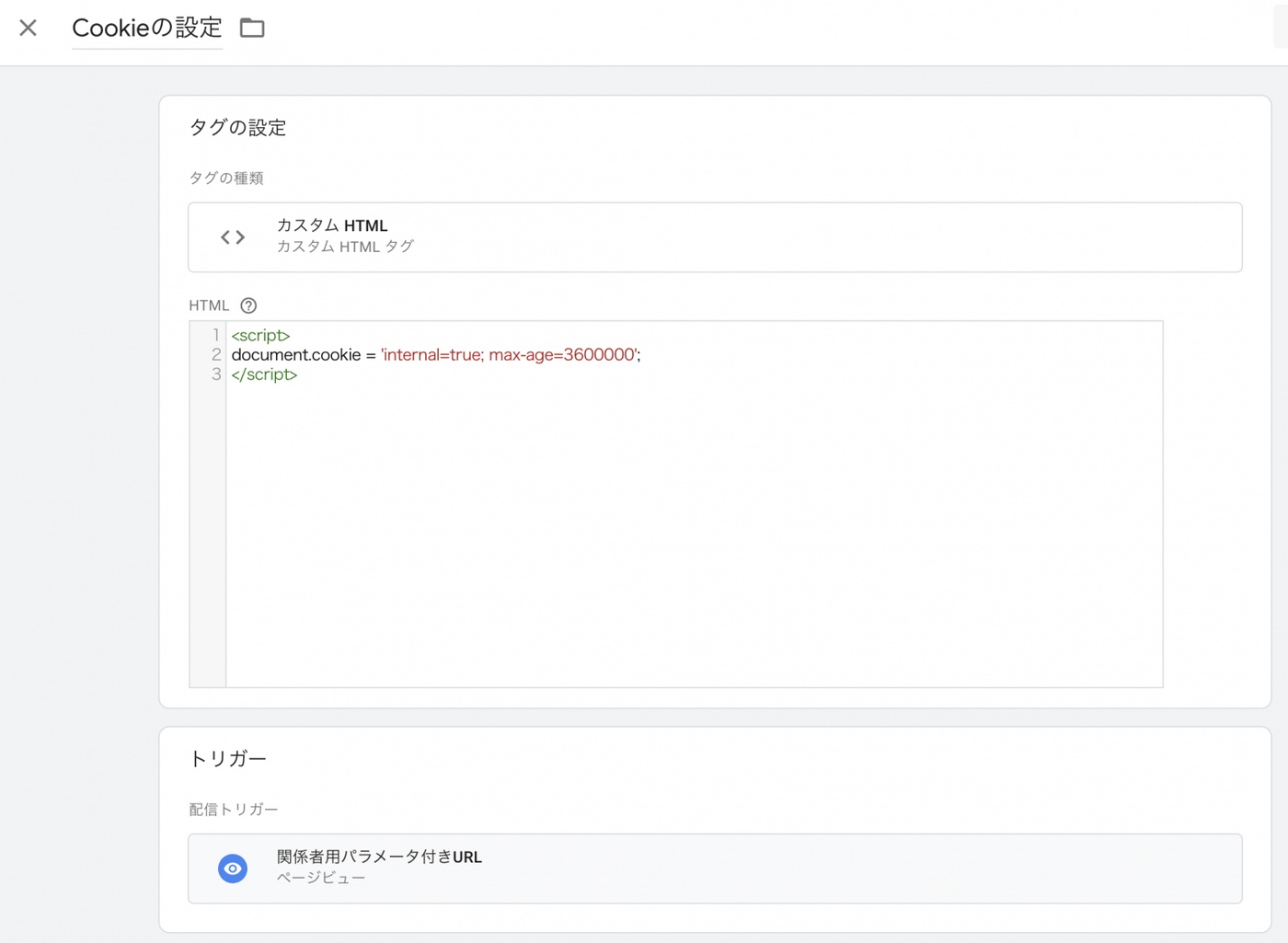Click the タグの種類 label
The image size is (1288, 943).
[226, 178]
